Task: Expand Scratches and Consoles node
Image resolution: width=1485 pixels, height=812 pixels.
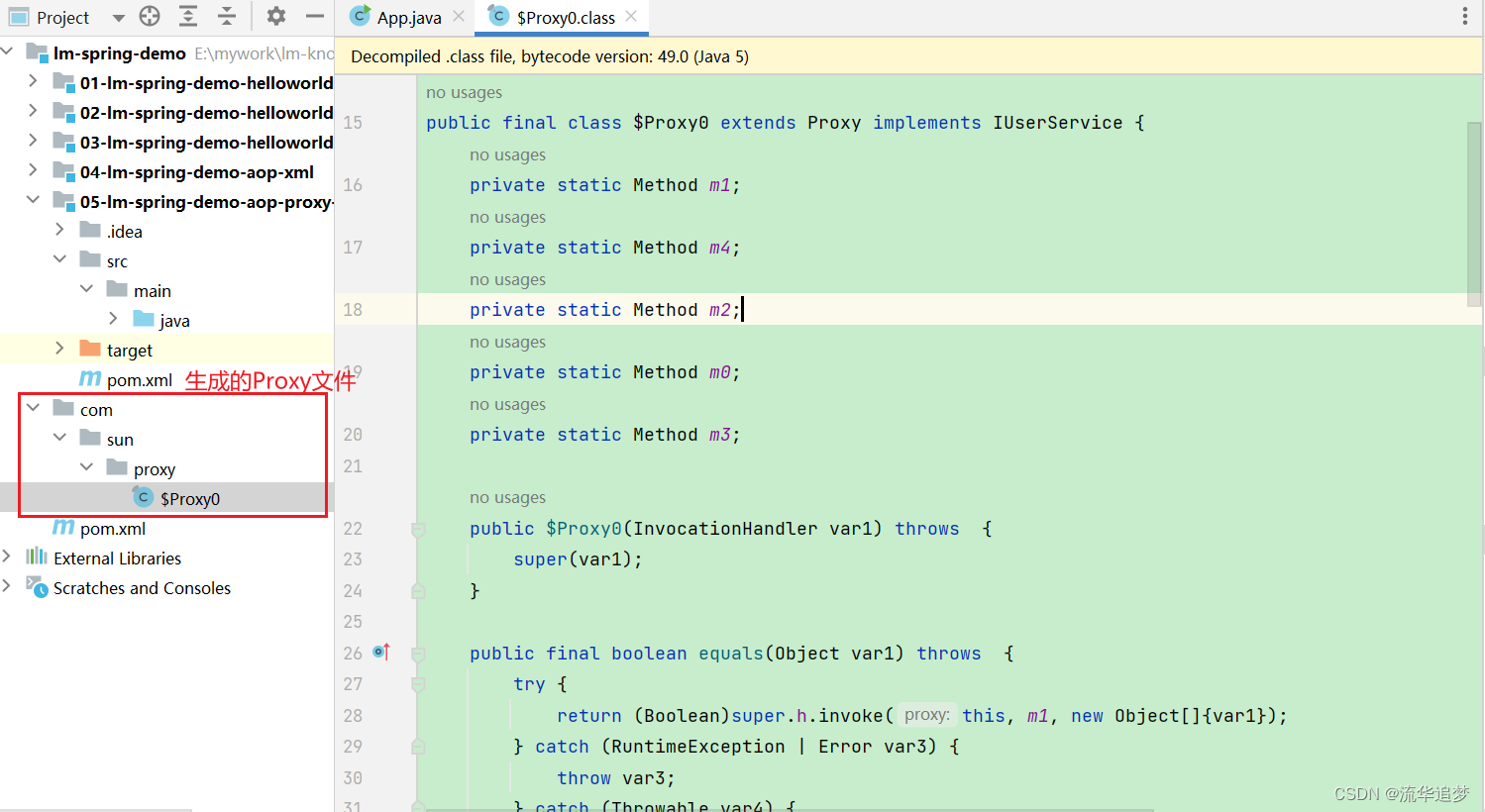Action: [x=7, y=585]
